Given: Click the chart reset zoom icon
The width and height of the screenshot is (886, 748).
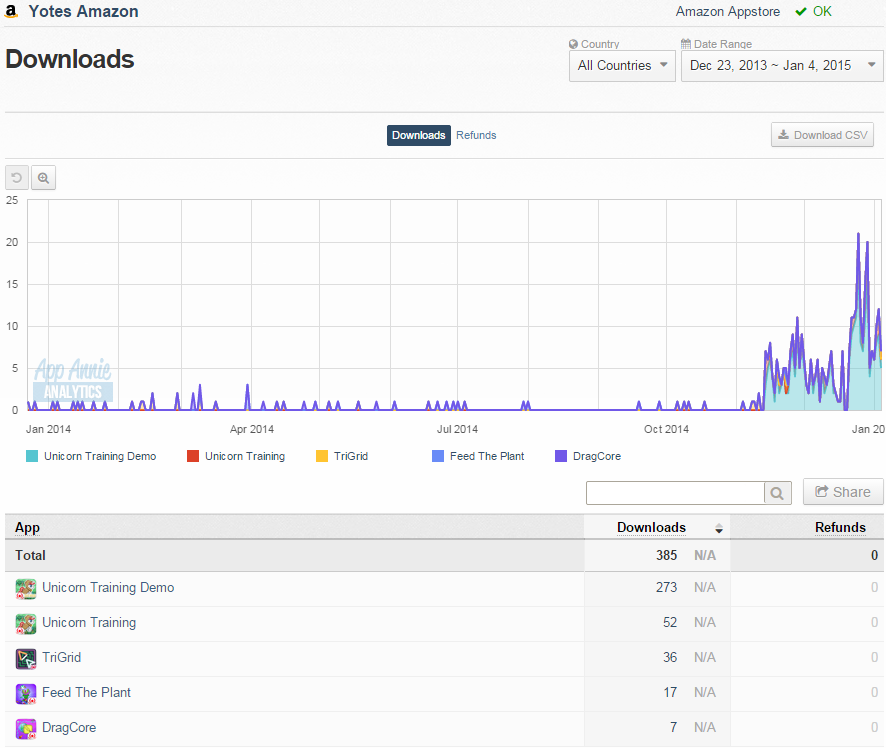Looking at the screenshot, I should (17, 178).
